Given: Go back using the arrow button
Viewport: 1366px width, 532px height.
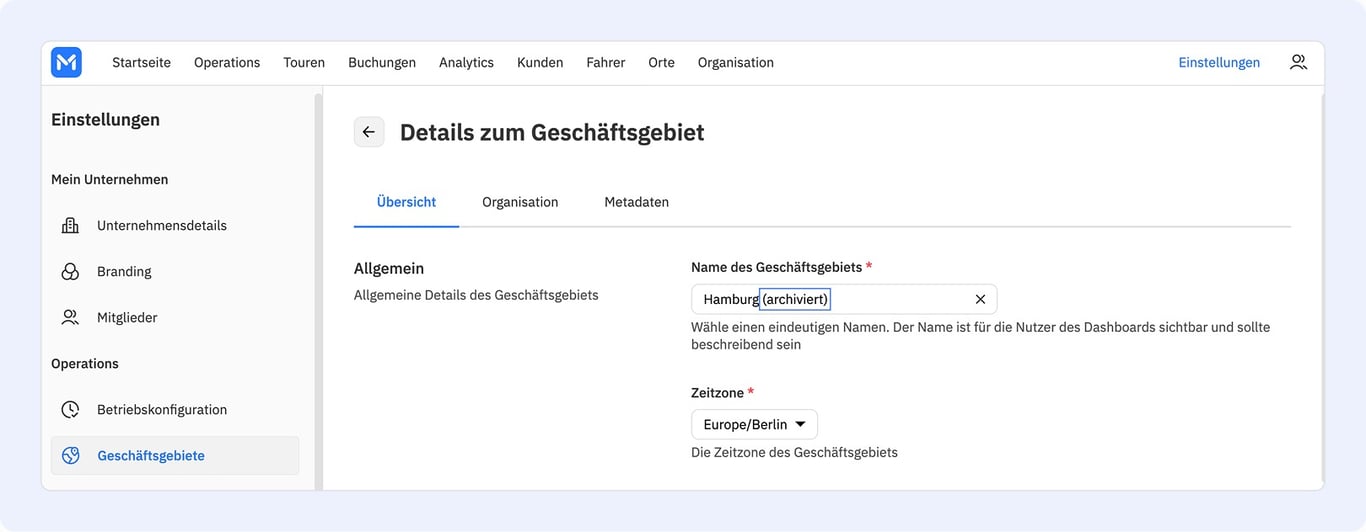Looking at the screenshot, I should coord(369,132).
